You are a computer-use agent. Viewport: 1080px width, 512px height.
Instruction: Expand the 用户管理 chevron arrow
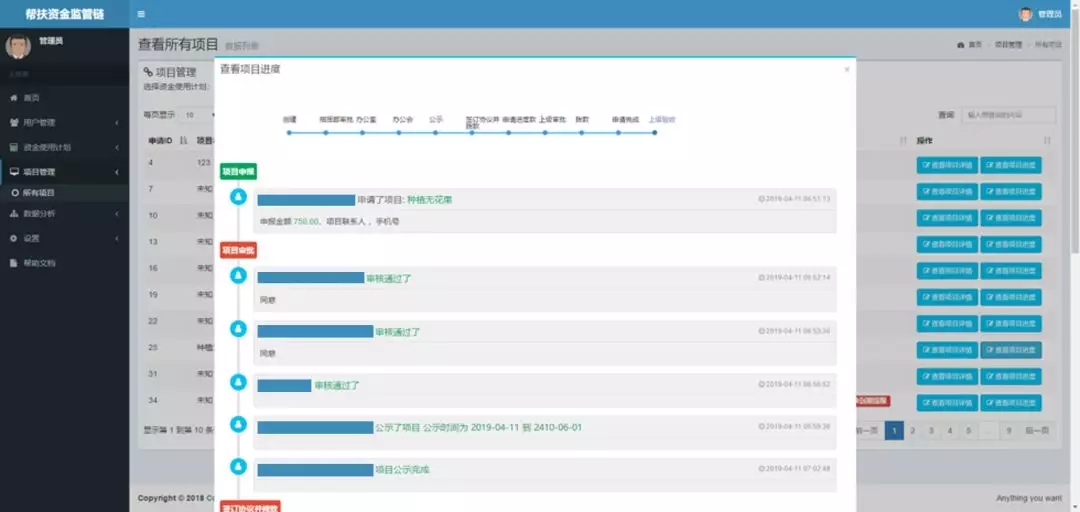tap(117, 123)
